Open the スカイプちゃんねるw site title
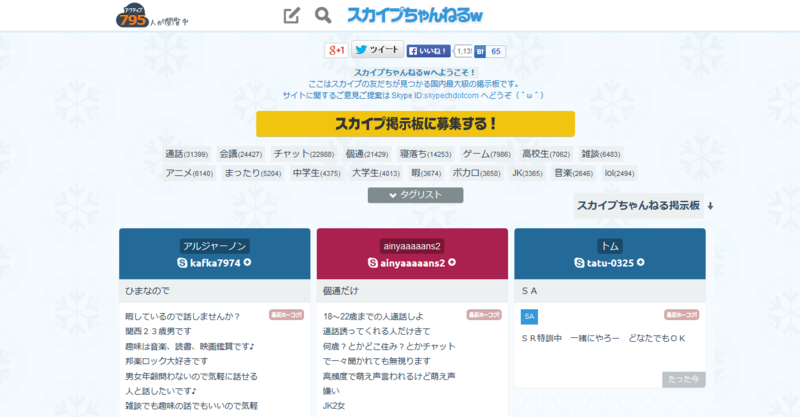This screenshot has height=417, width=800. tap(415, 15)
